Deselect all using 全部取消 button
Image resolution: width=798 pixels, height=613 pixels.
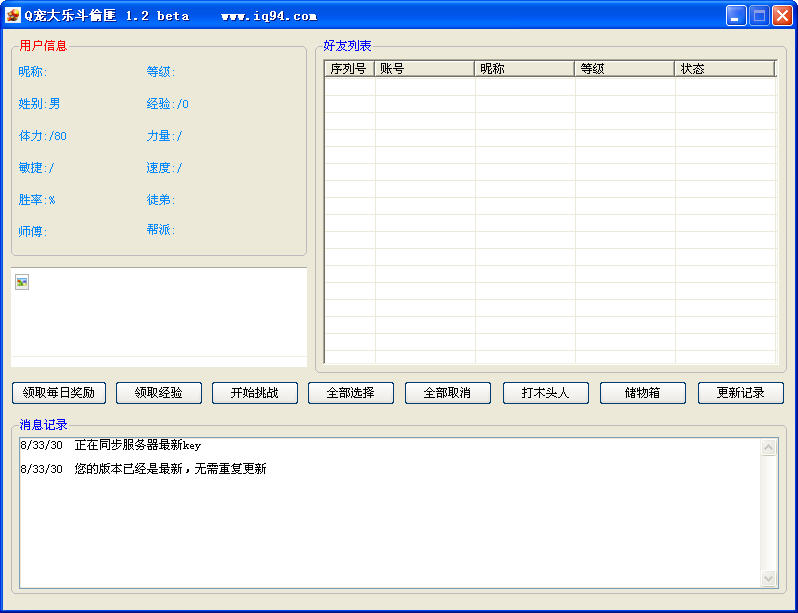(448, 393)
